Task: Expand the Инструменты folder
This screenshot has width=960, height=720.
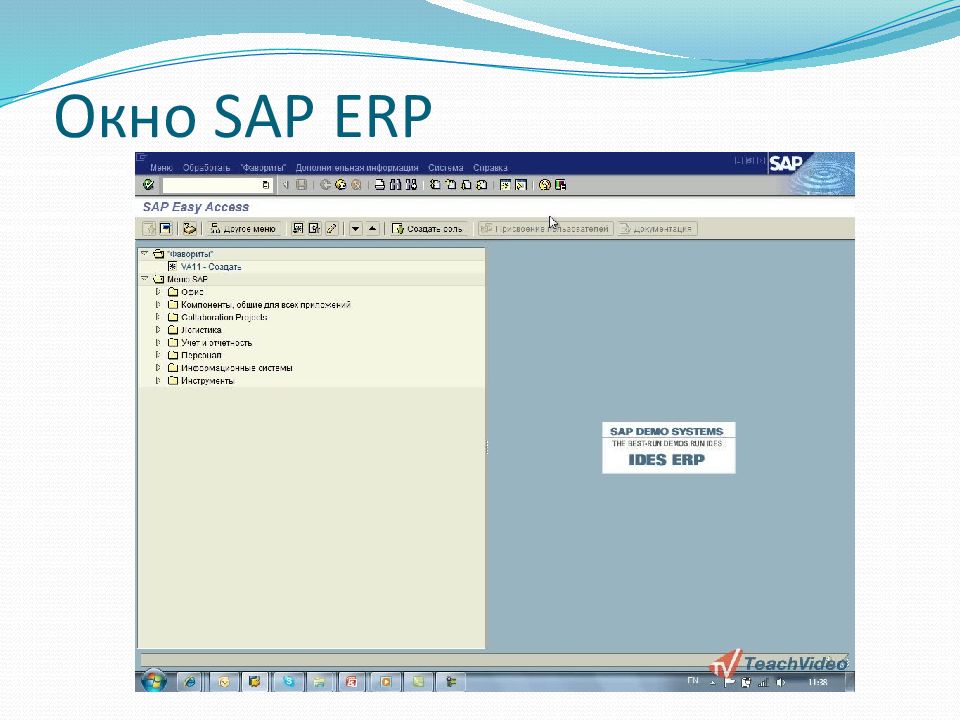Action: (x=157, y=380)
